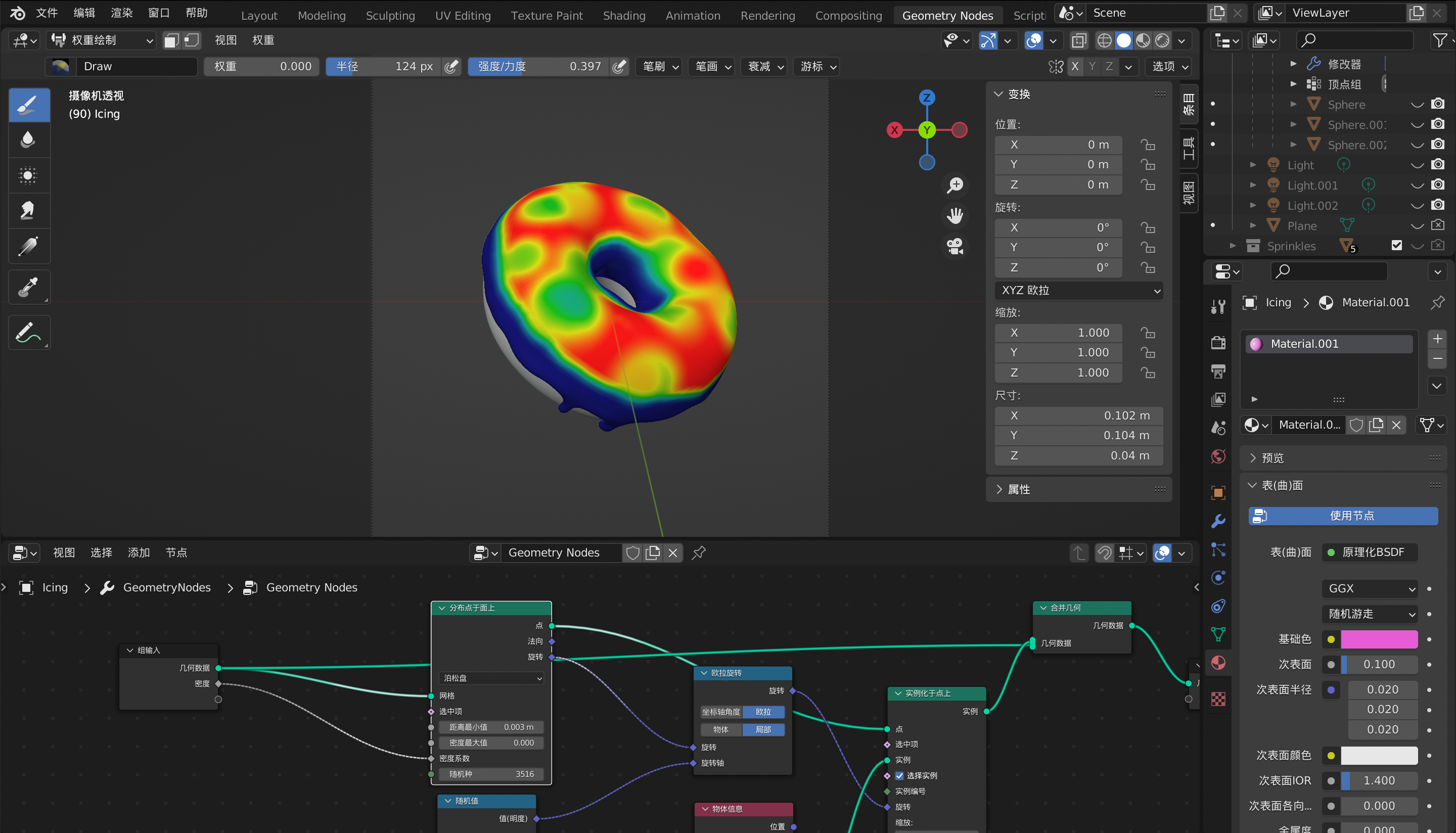The image size is (1456, 833).
Task: Open GGX distribution dropdown
Action: point(1370,588)
